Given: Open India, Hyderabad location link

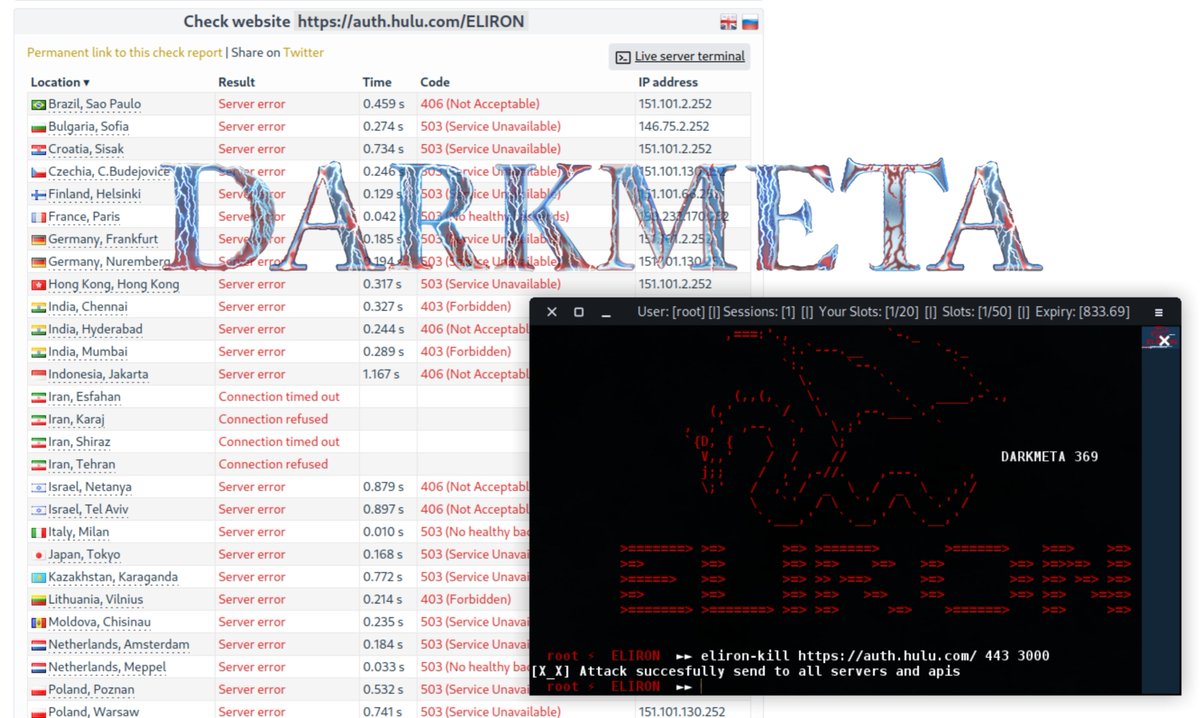Looking at the screenshot, I should point(95,329).
